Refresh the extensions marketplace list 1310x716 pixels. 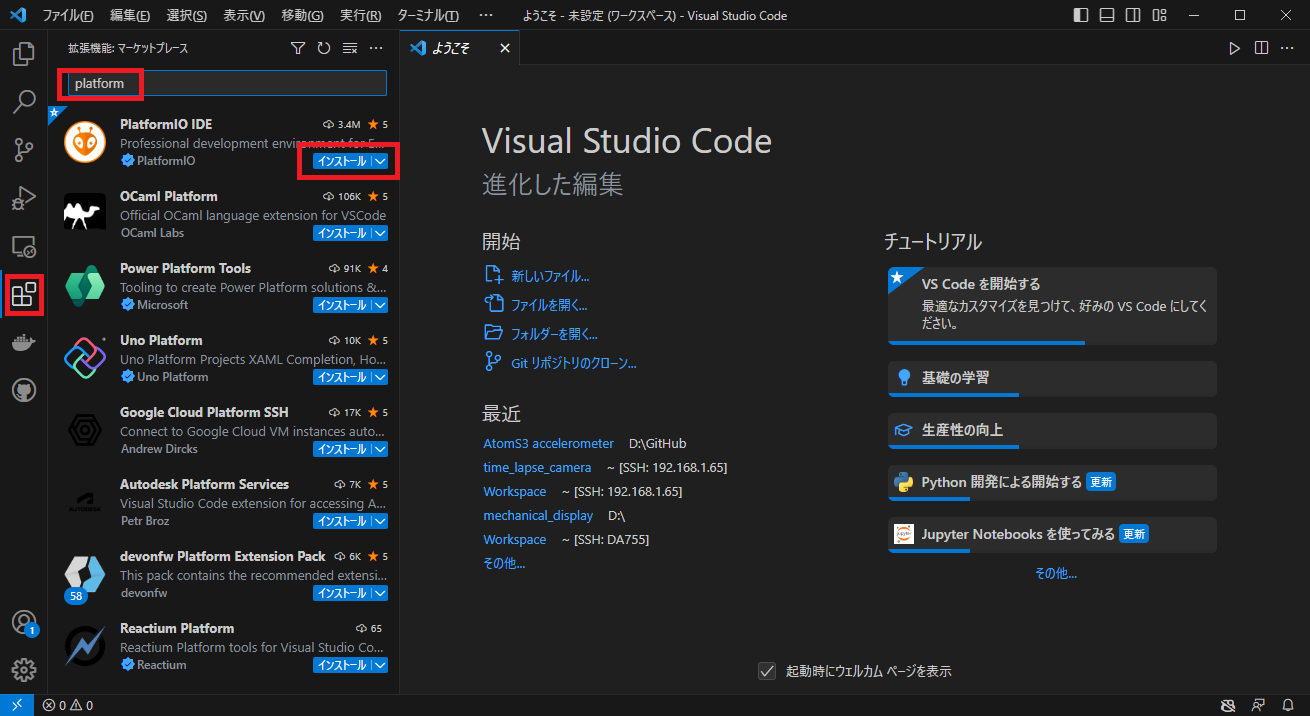(323, 48)
